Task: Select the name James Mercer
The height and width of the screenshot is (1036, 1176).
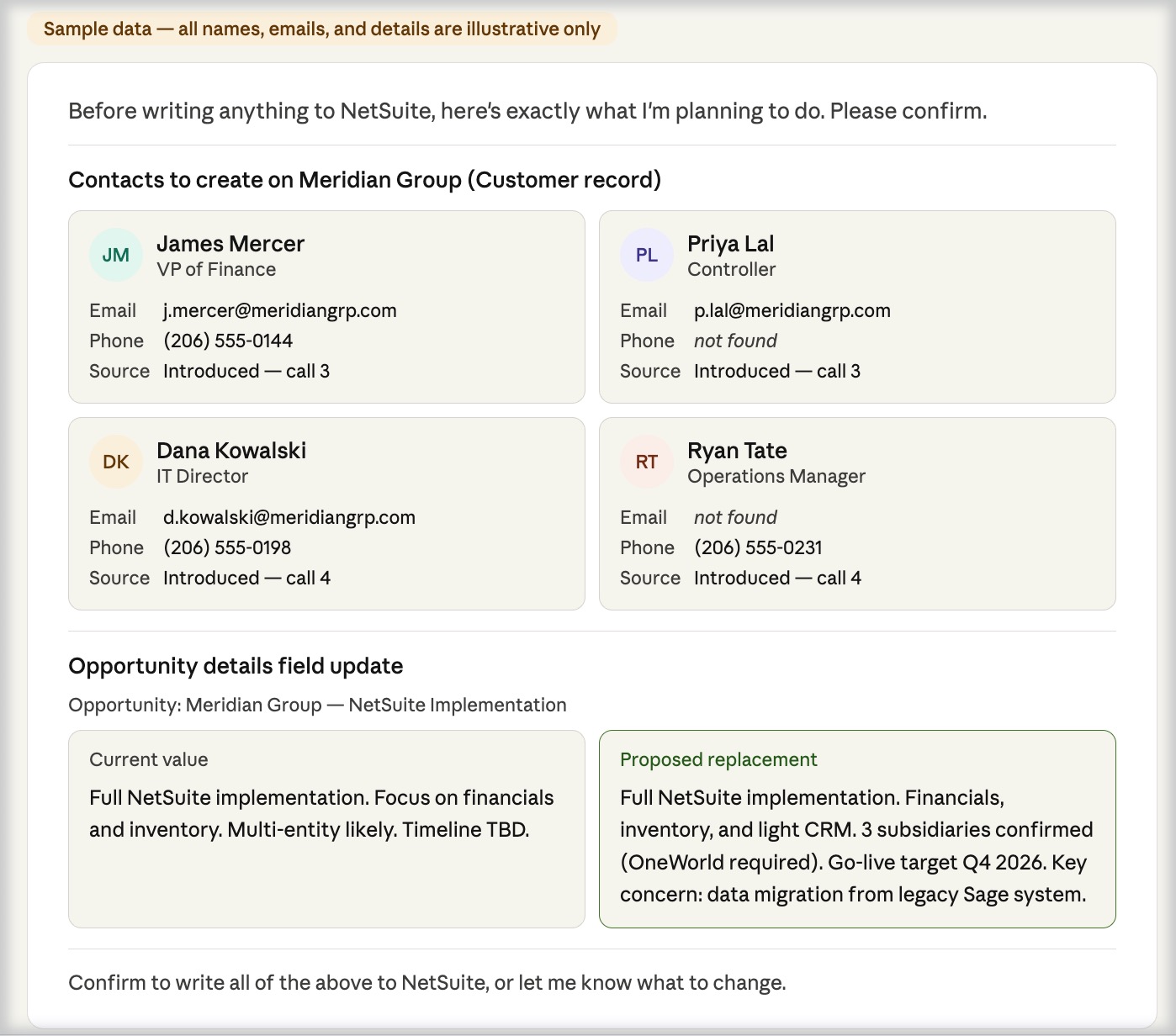Action: pos(230,244)
